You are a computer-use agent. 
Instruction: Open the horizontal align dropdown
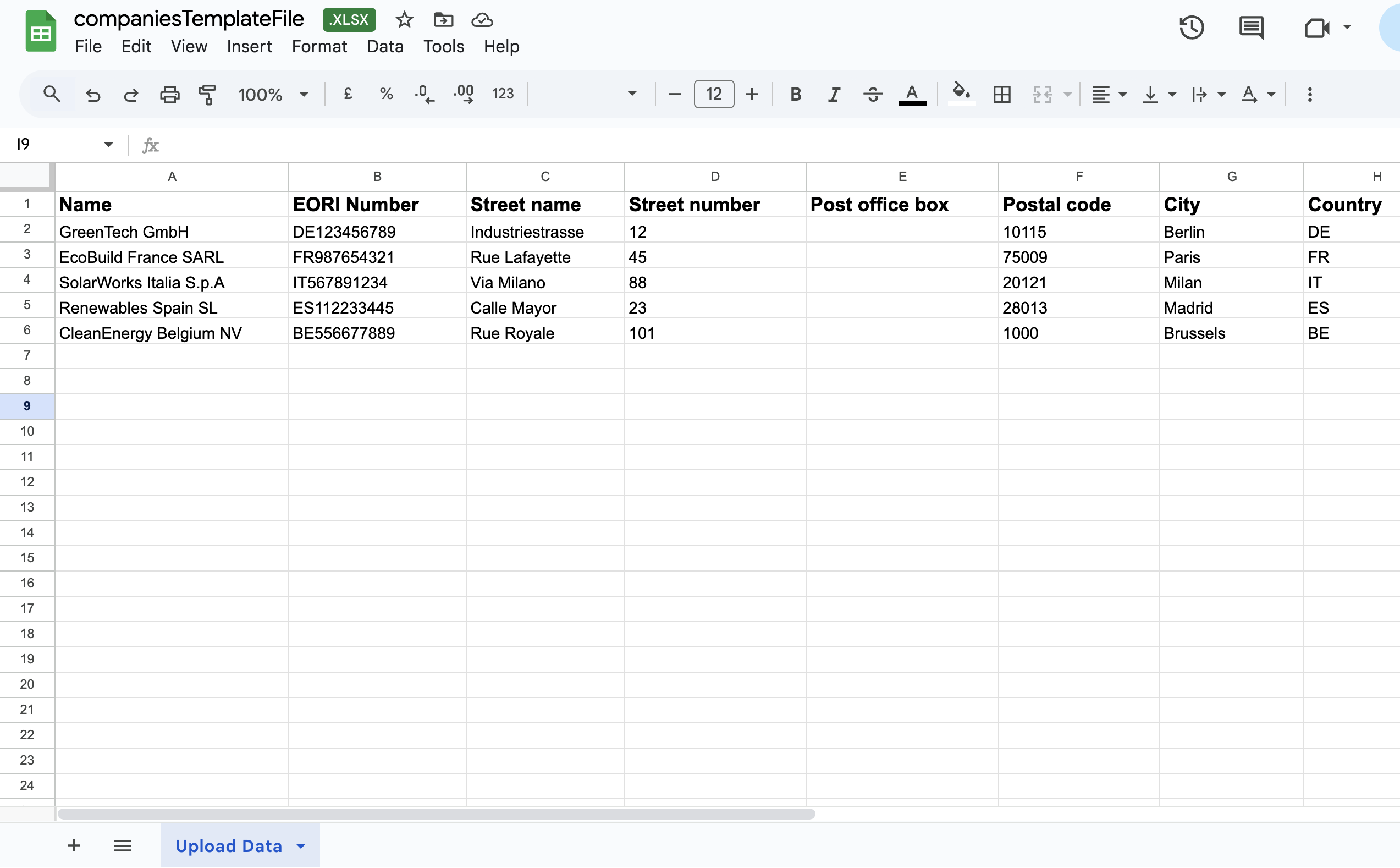click(1108, 94)
